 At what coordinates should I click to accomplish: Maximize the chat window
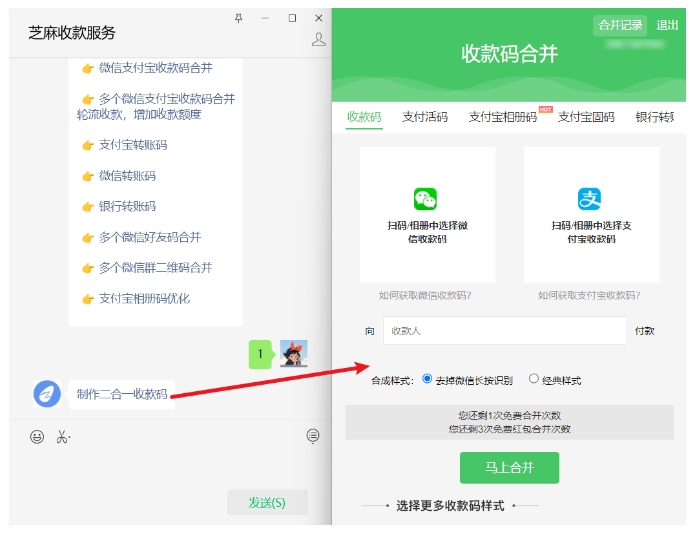(x=292, y=18)
